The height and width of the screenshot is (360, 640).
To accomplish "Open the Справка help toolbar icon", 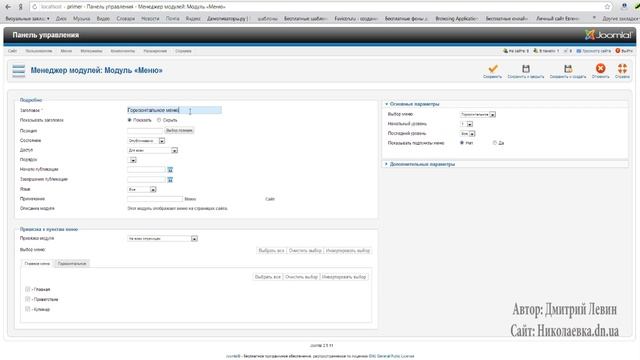I will (622, 68).
